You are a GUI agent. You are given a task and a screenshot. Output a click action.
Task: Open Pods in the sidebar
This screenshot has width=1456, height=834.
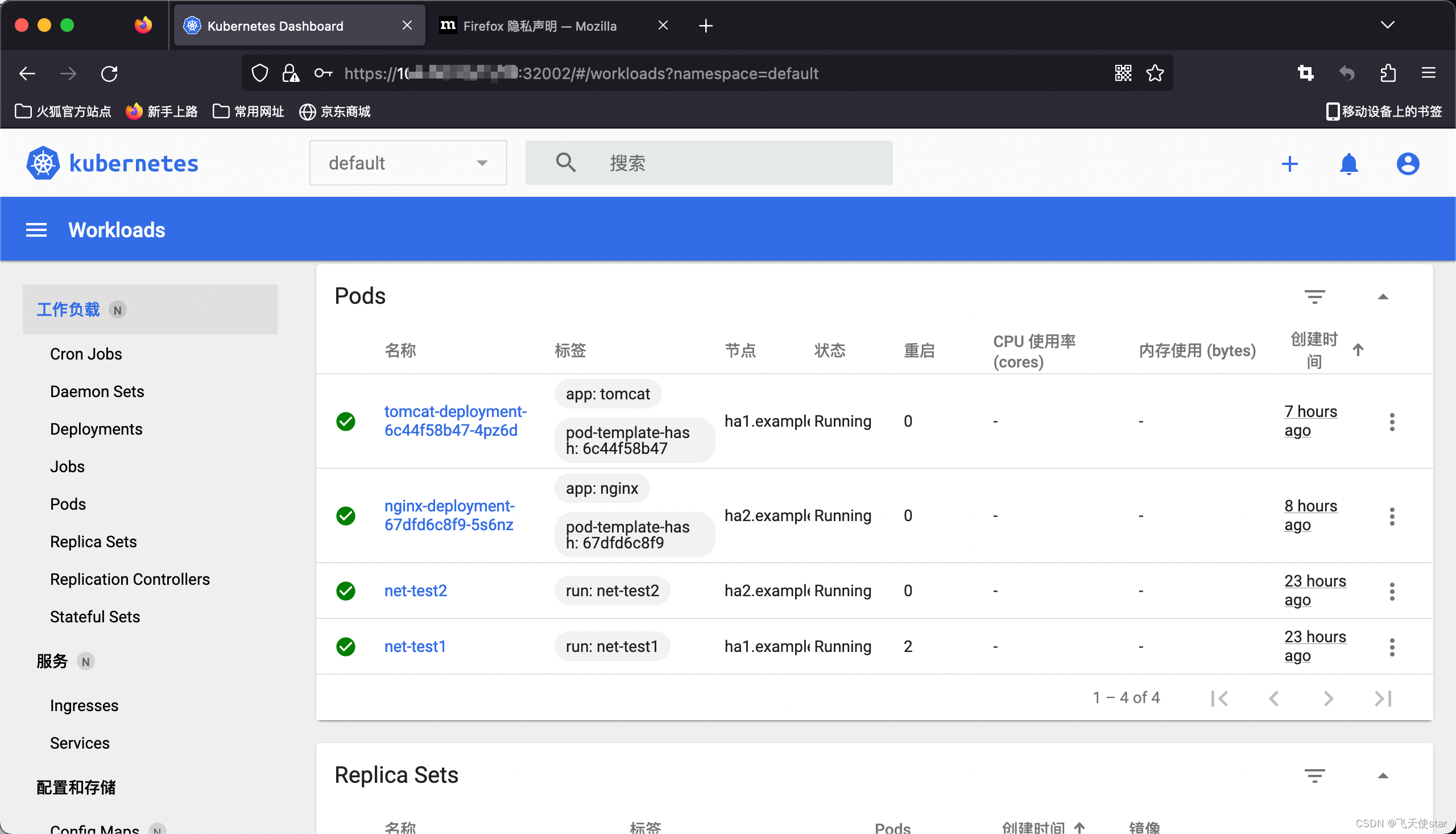click(68, 504)
